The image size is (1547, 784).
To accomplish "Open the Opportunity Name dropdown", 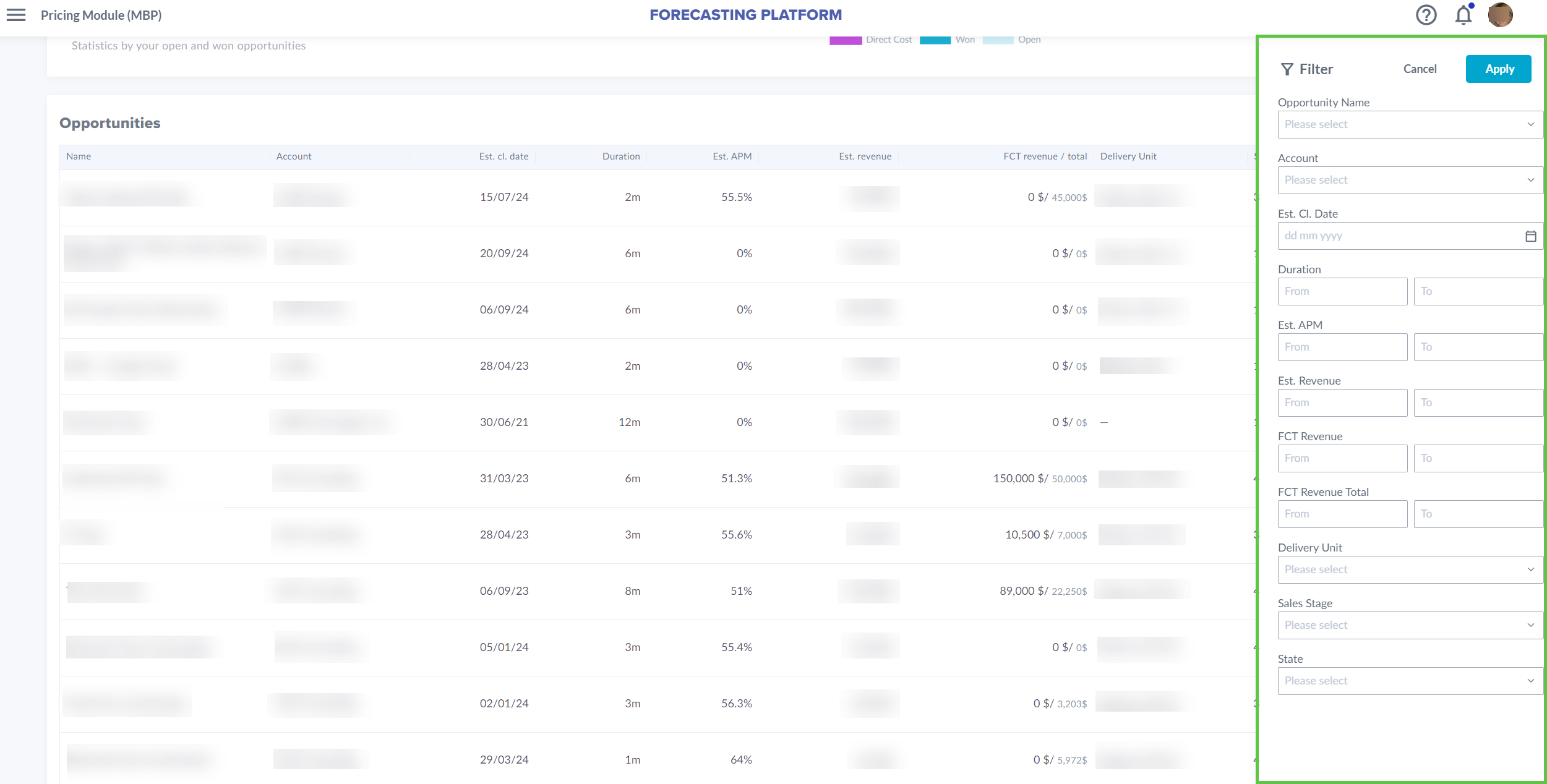I will coord(1410,124).
